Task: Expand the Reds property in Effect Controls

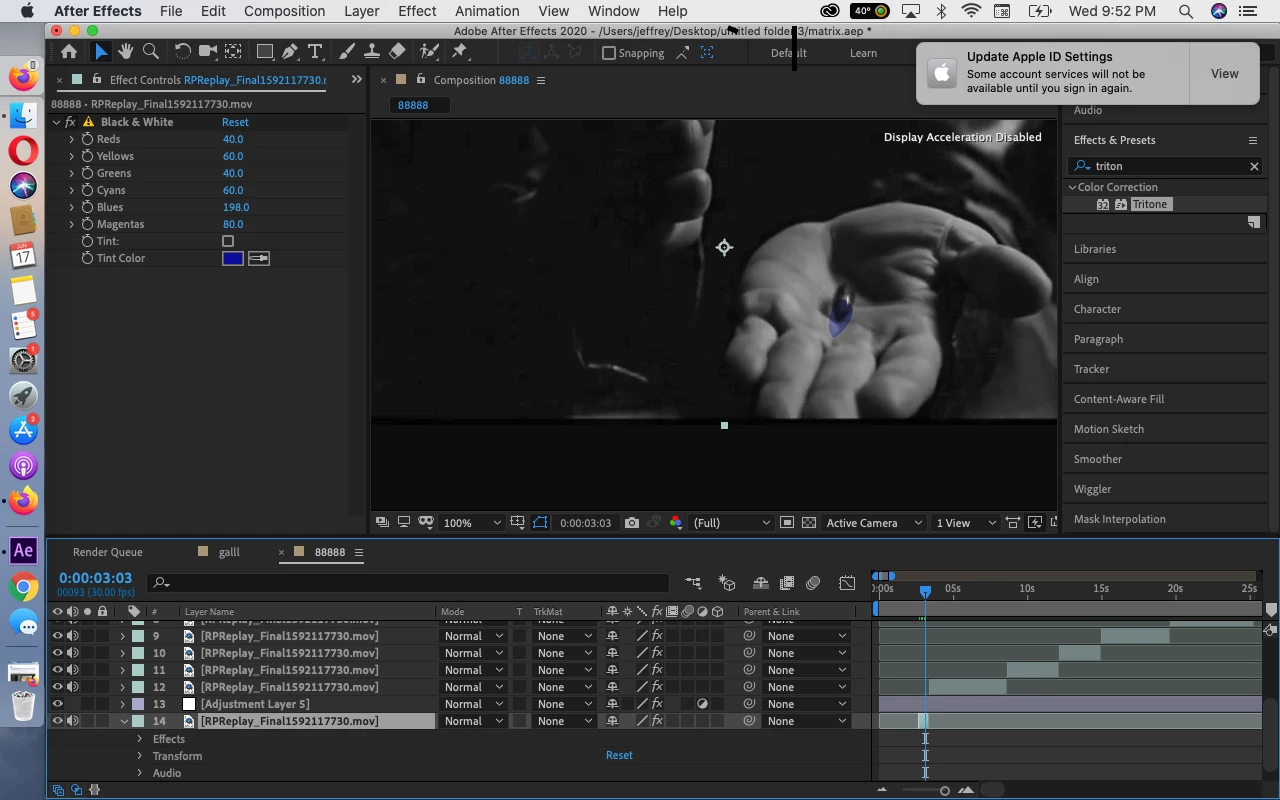Action: (x=72, y=139)
